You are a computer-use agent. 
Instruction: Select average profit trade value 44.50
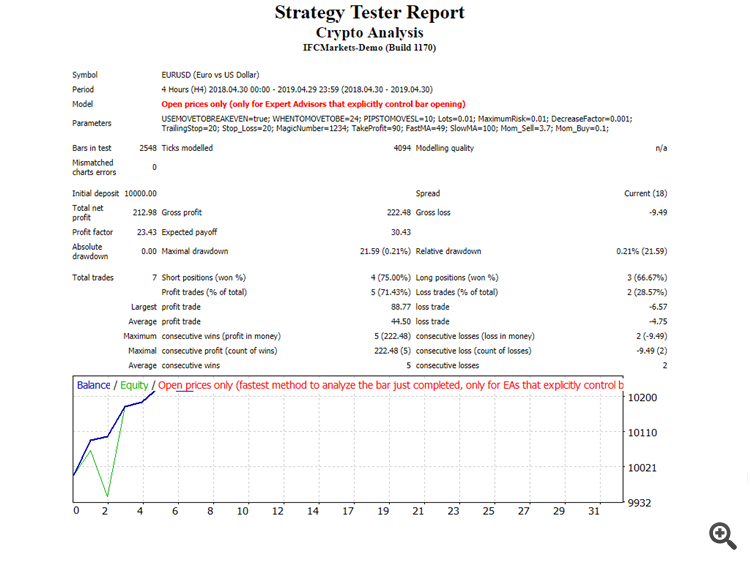click(x=401, y=322)
